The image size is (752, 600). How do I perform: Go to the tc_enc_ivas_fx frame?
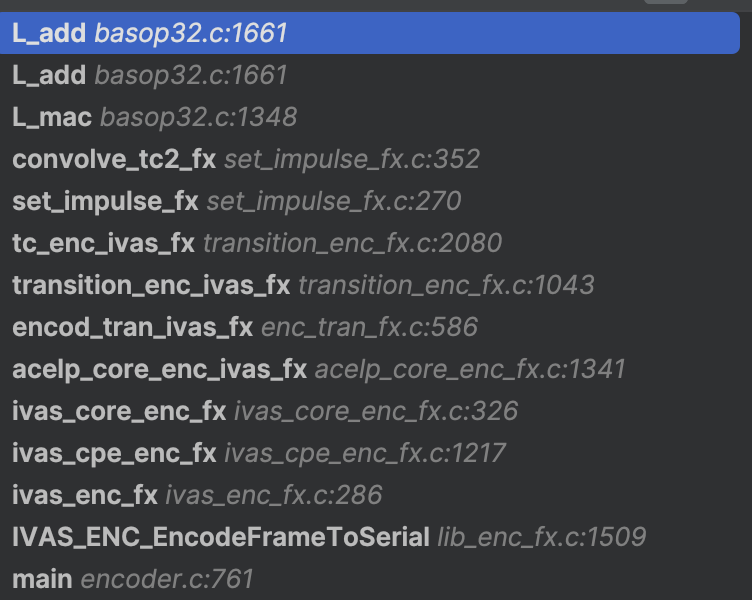tap(104, 243)
